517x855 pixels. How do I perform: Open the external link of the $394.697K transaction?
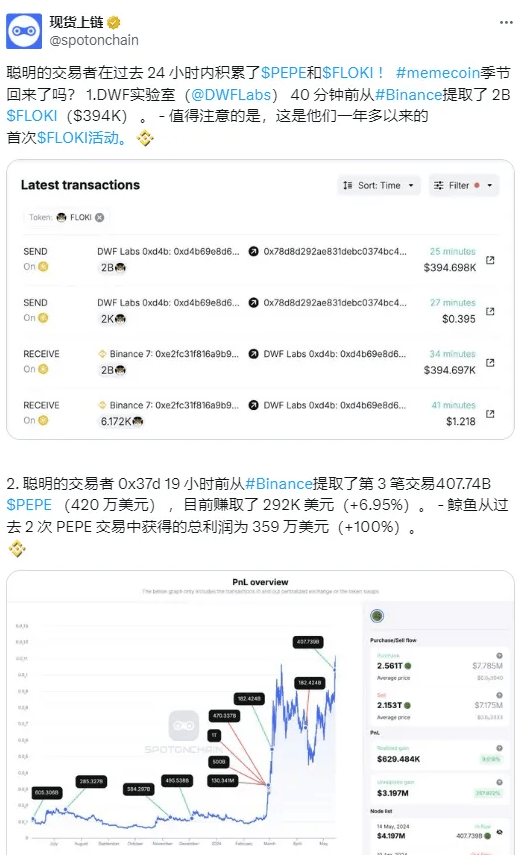(x=490, y=363)
